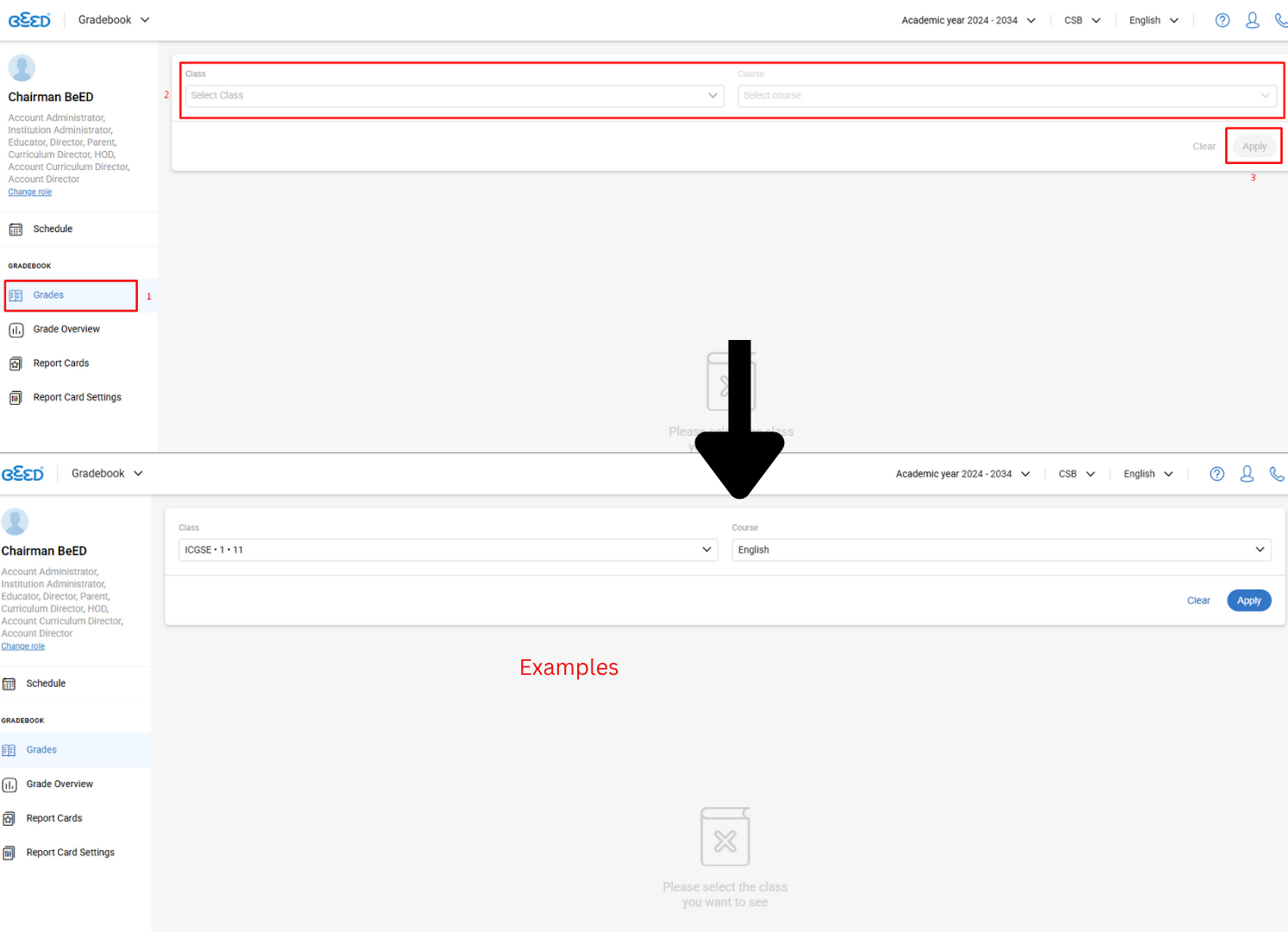
Task: Click the phone contact icon in lower header
Action: coord(1277,474)
